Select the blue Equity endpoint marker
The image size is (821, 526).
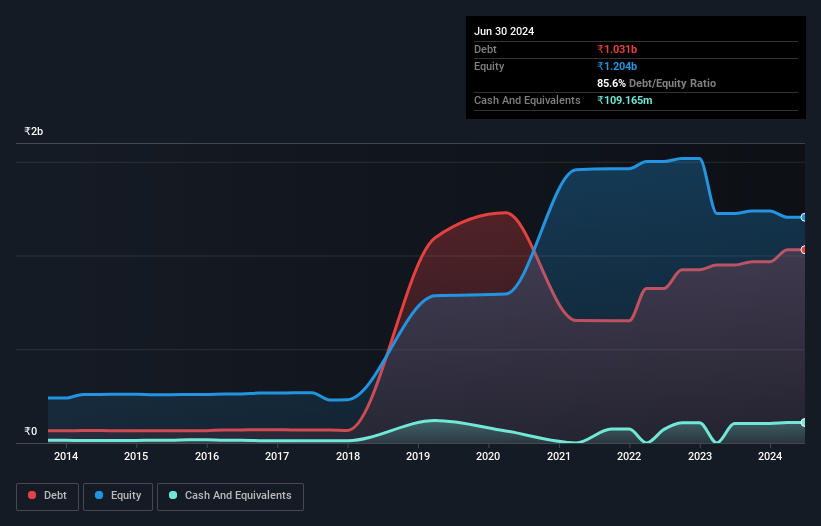click(x=804, y=217)
